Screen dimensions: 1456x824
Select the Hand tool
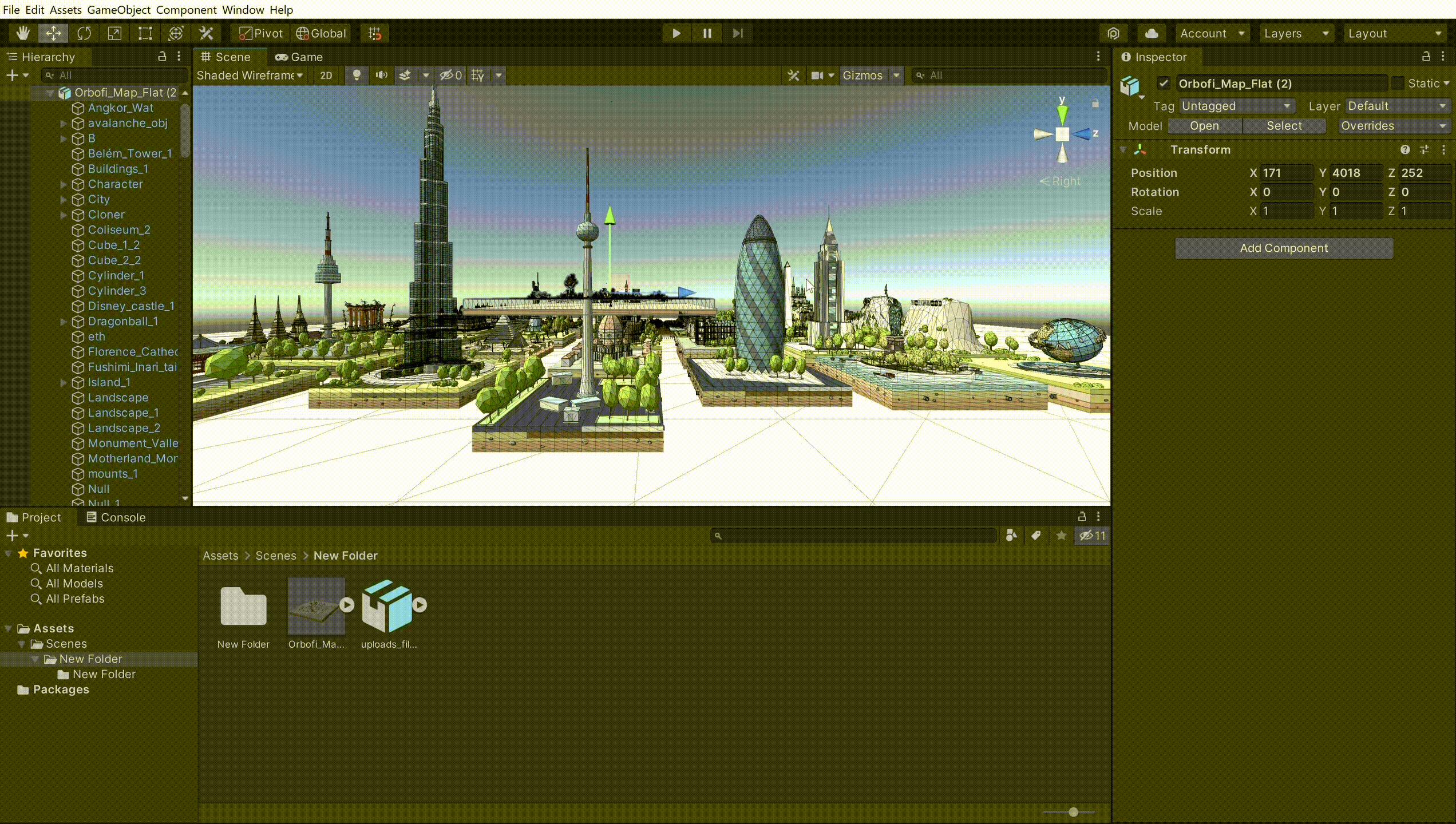[x=23, y=33]
